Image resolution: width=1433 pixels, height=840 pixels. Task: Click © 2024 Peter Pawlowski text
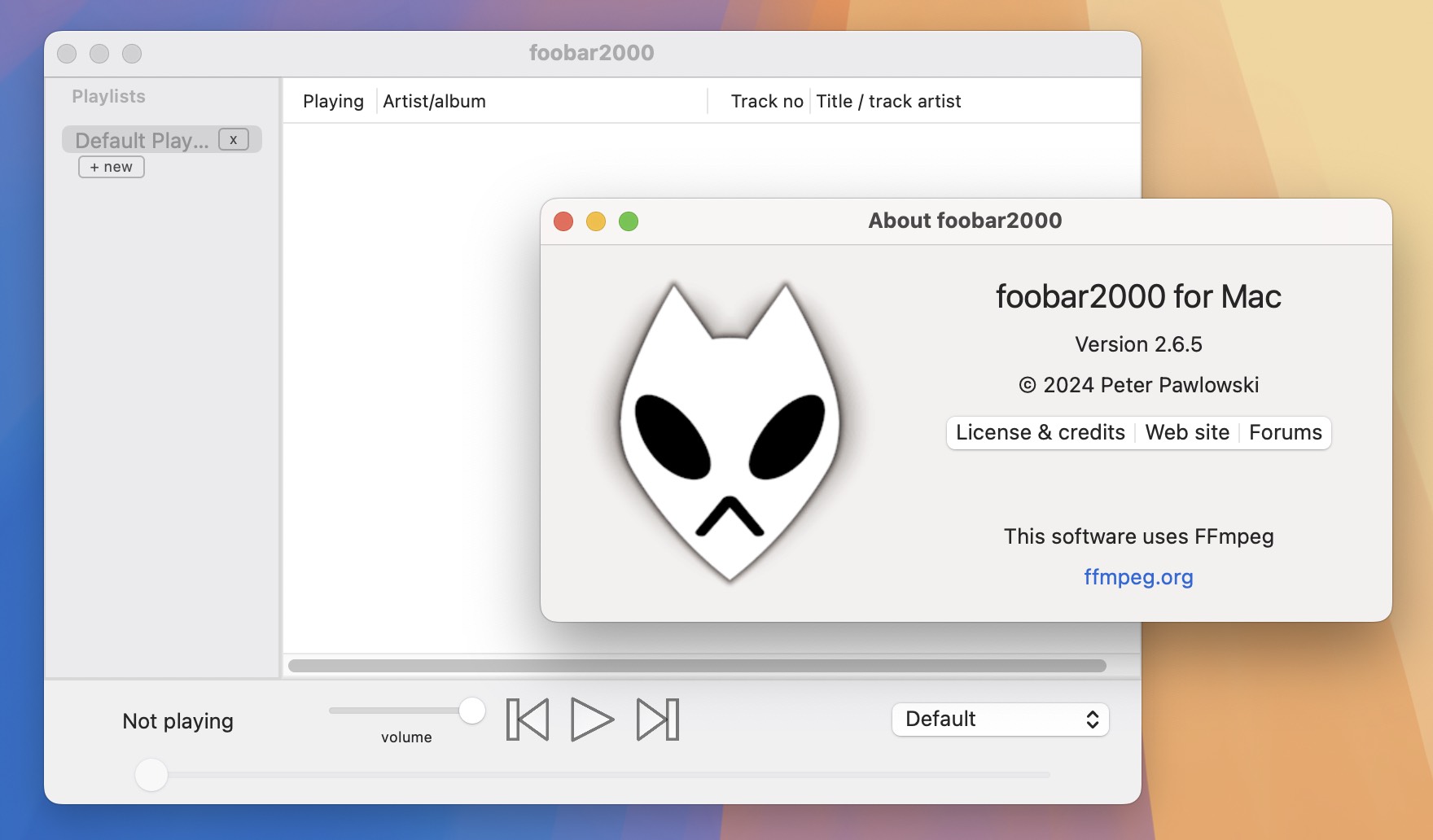coord(1138,385)
